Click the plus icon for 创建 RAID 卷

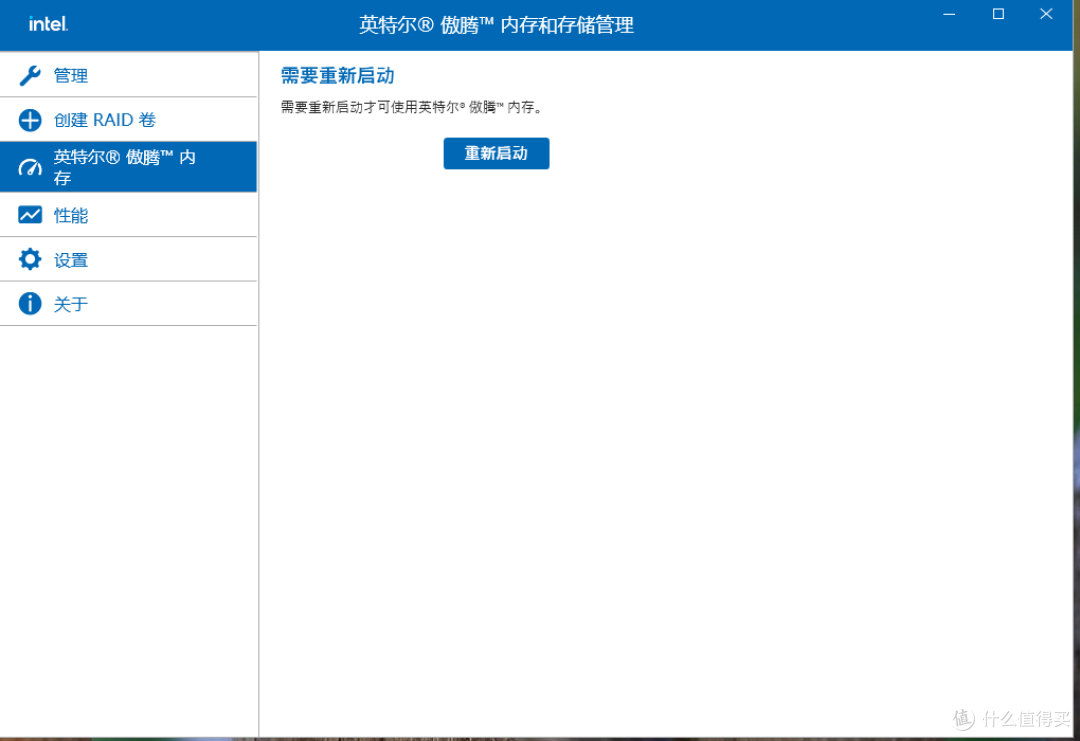(30, 120)
